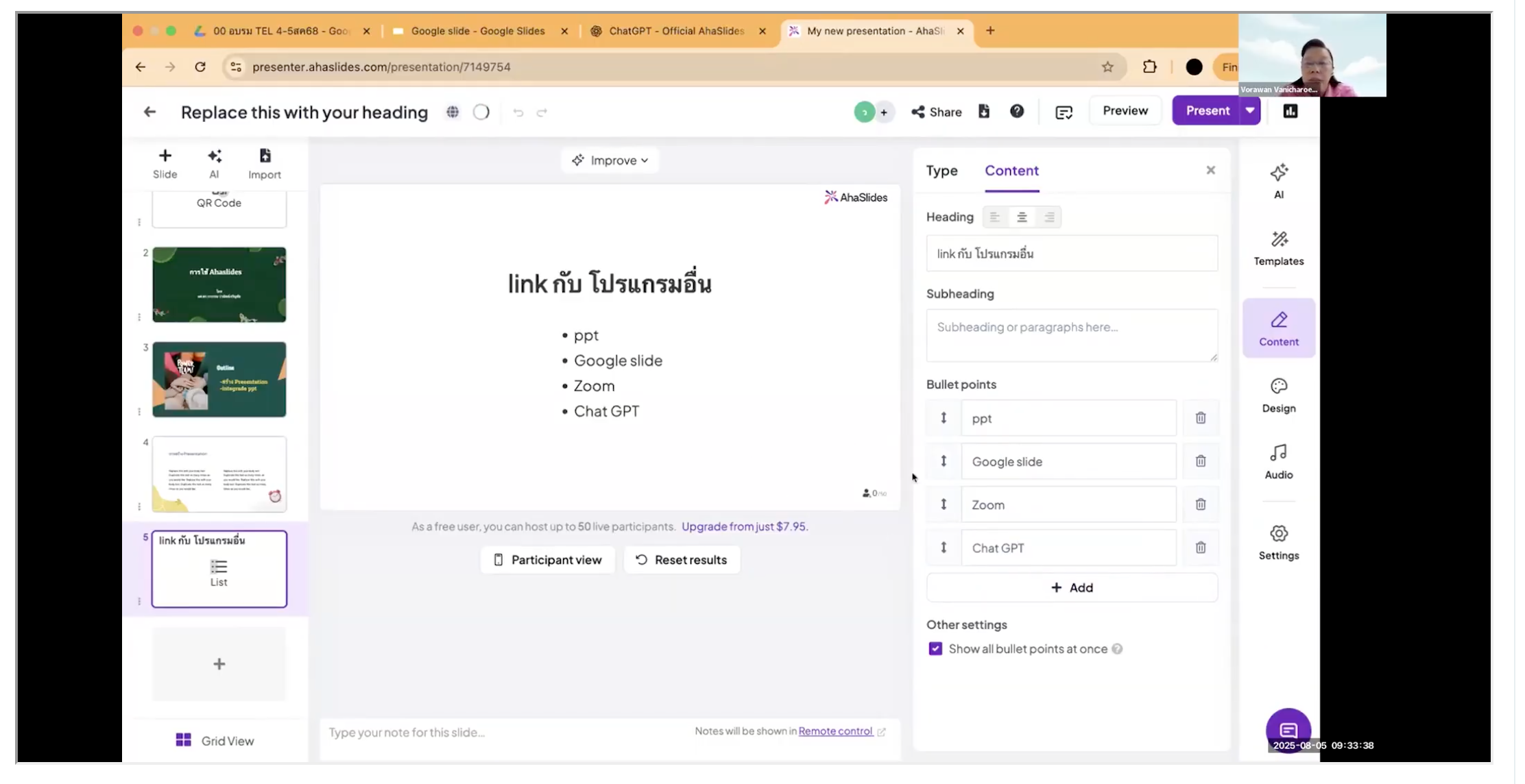Switch to the Google slide browser tab
1525x784 pixels.
[x=477, y=31]
